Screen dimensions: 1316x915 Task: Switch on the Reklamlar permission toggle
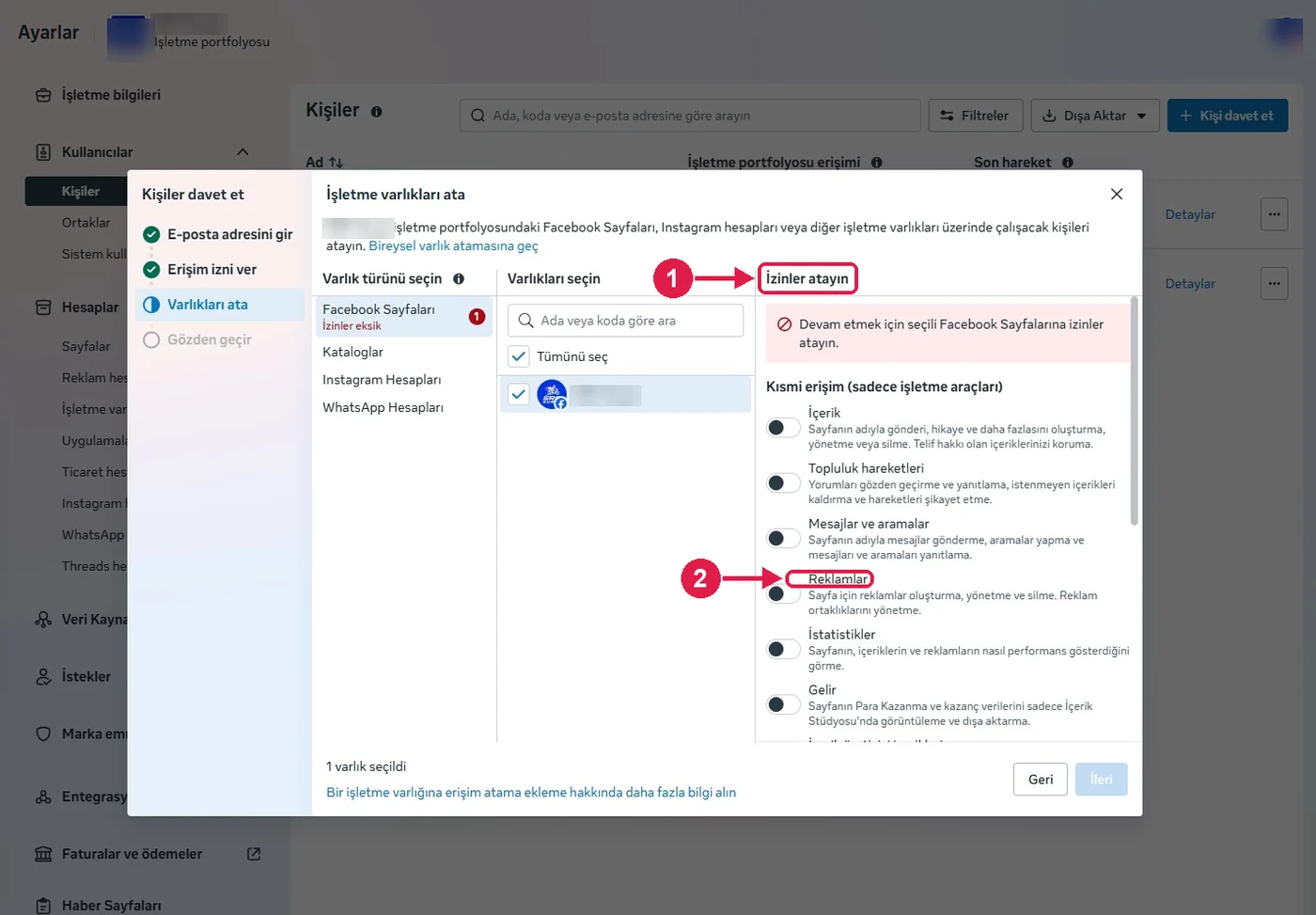tap(783, 594)
